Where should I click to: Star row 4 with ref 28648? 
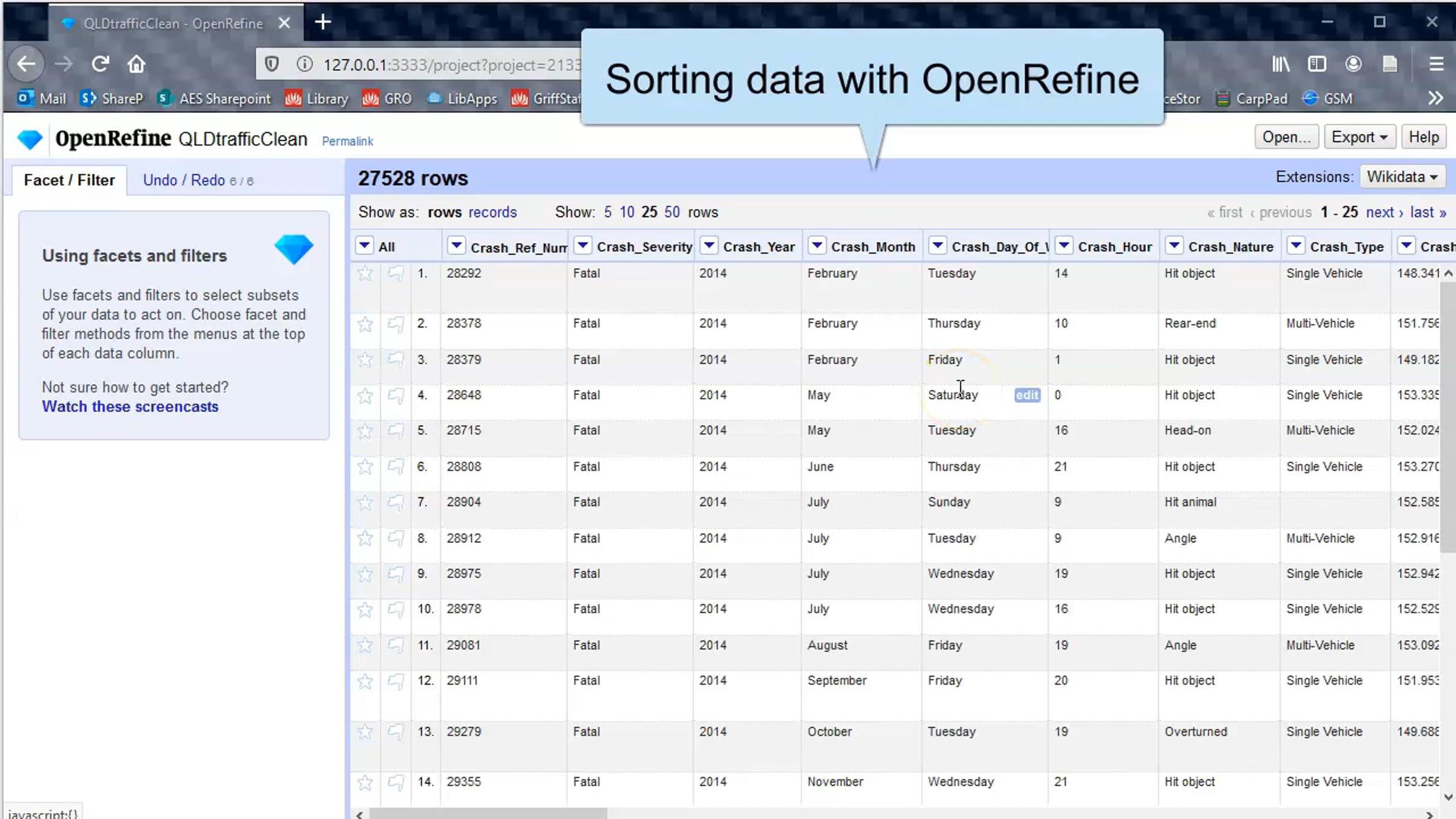(365, 396)
